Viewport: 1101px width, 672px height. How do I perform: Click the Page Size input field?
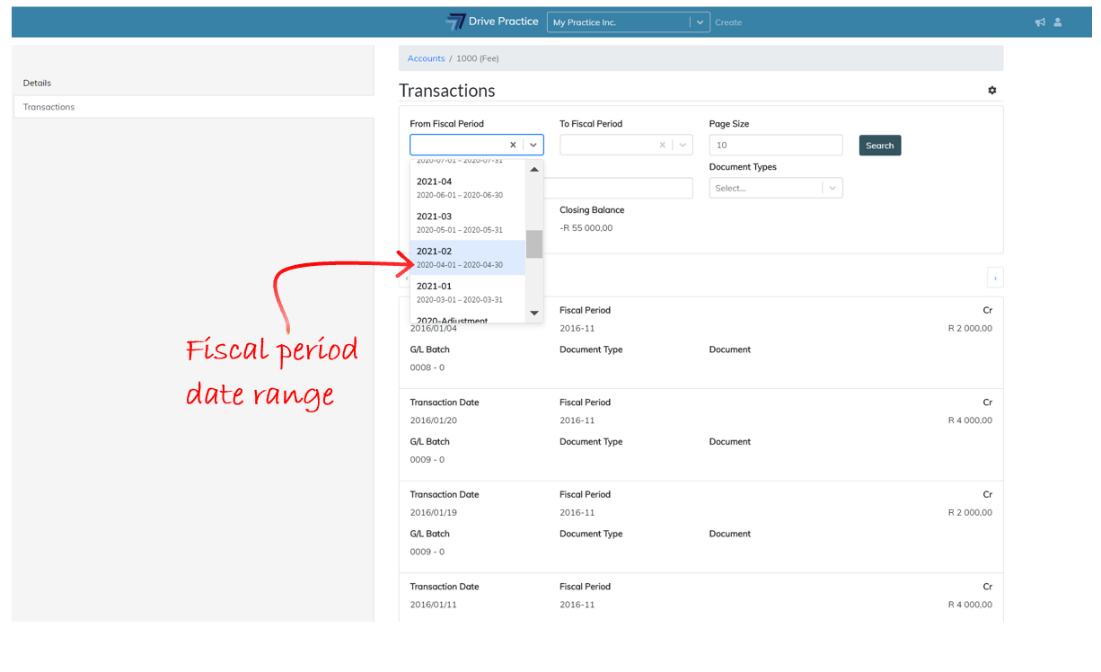(775, 145)
